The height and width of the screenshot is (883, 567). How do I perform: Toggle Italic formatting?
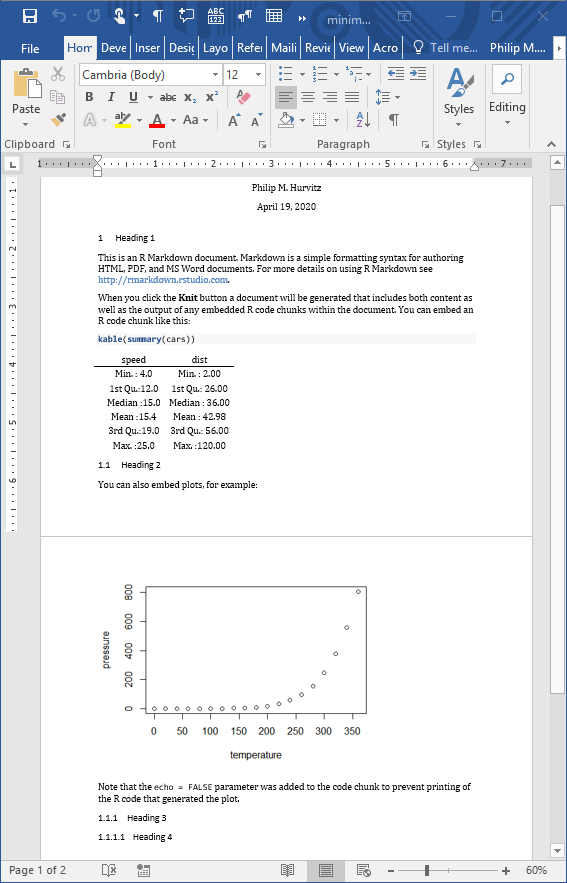[x=111, y=97]
